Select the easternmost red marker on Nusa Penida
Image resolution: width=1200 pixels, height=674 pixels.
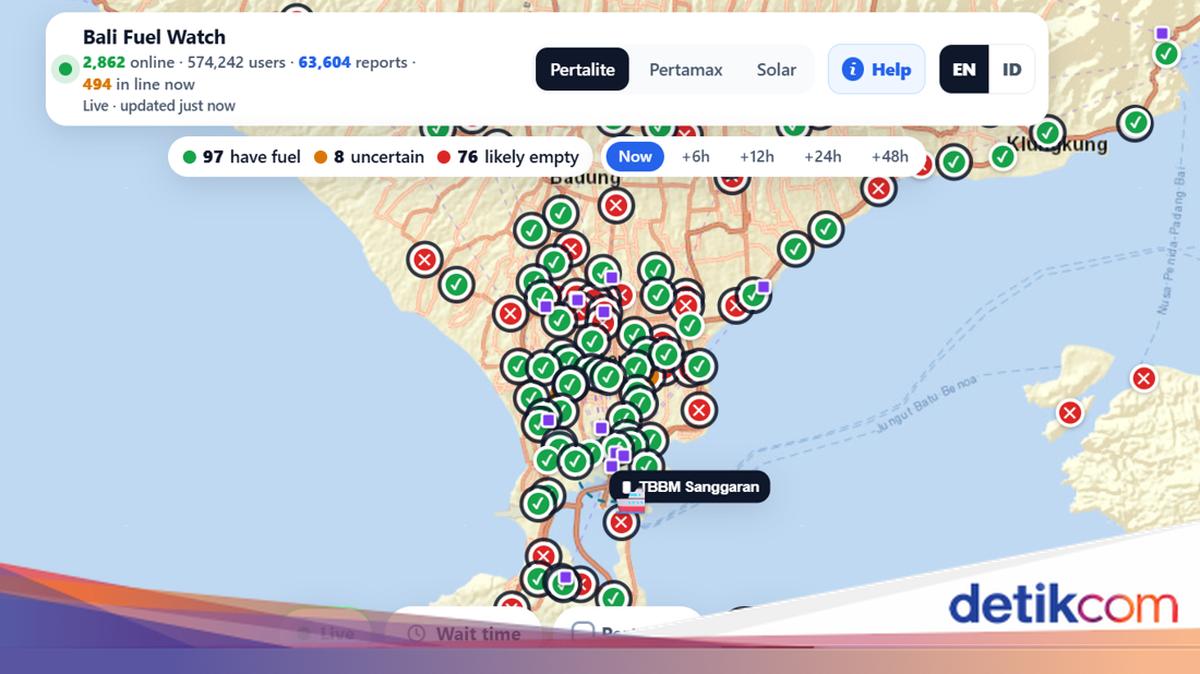point(1144,379)
